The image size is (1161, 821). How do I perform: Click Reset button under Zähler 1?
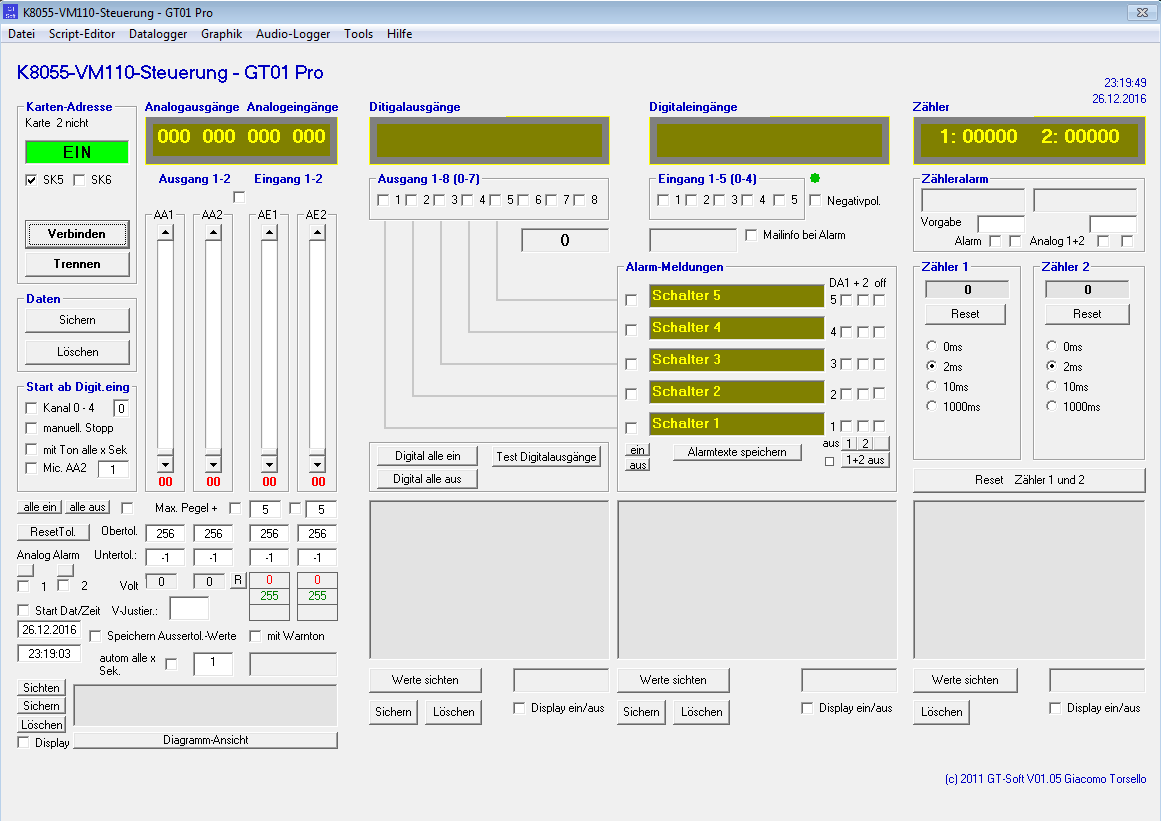point(966,315)
